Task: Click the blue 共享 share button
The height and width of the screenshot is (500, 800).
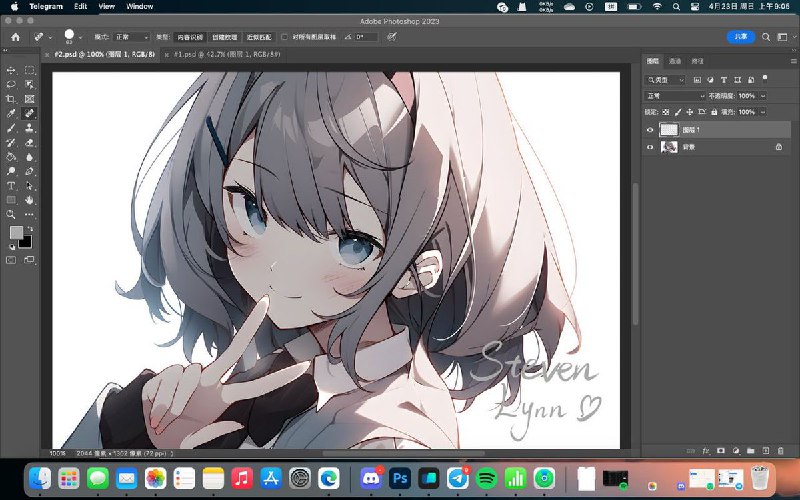Action: point(740,37)
